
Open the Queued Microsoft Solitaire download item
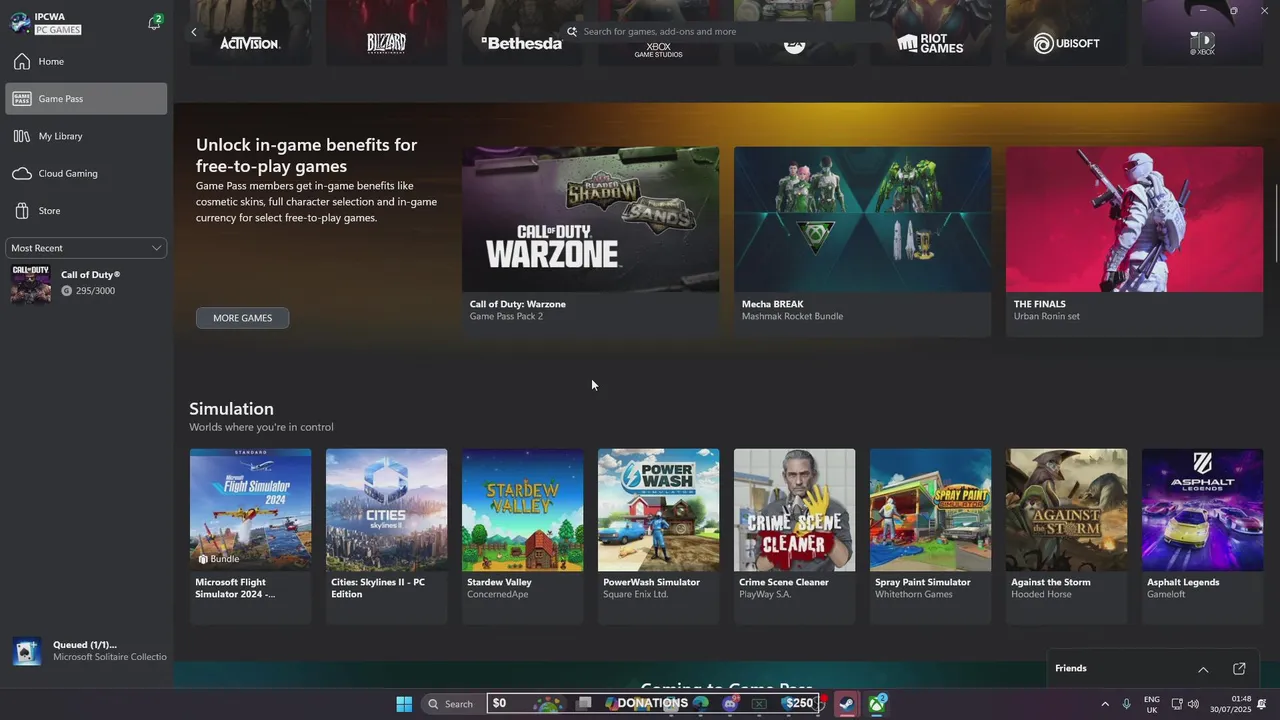[x=88, y=651]
